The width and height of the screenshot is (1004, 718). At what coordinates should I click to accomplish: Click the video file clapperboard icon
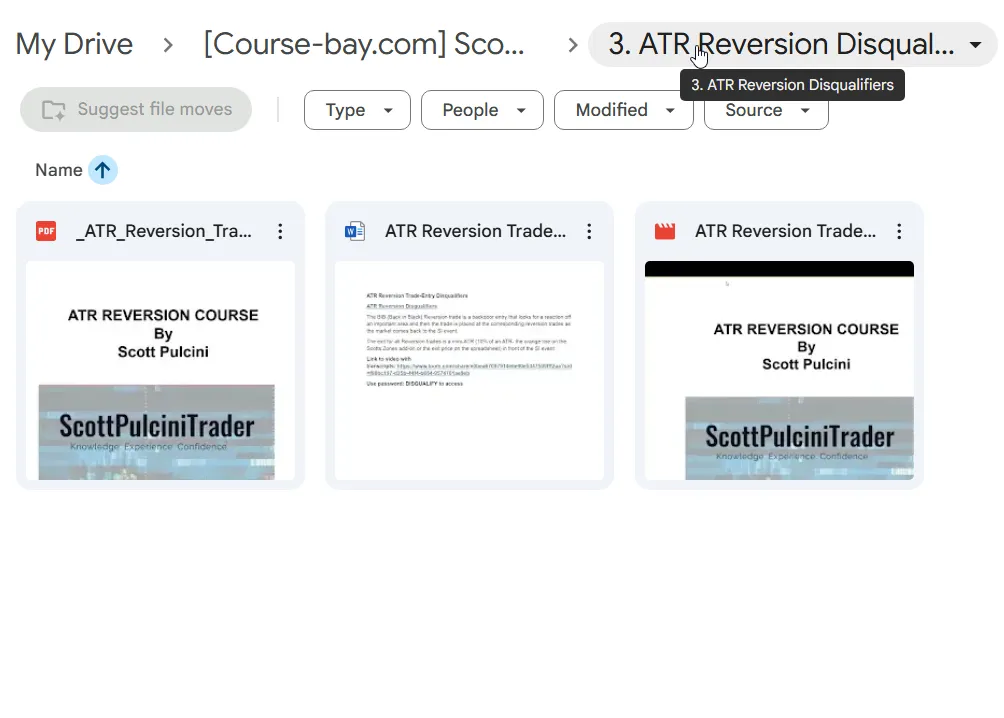(x=665, y=231)
